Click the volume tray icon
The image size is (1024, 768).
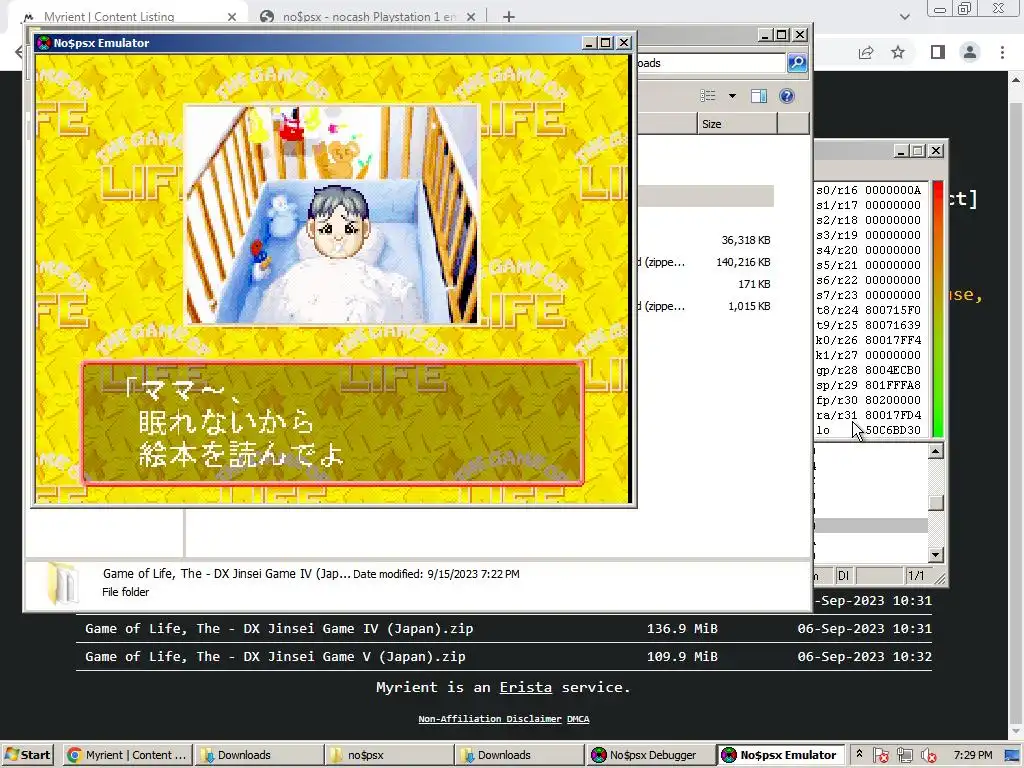(928, 756)
